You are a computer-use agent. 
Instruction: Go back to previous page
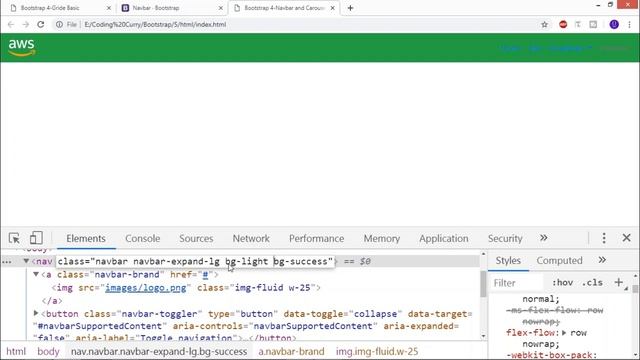tap(11, 24)
